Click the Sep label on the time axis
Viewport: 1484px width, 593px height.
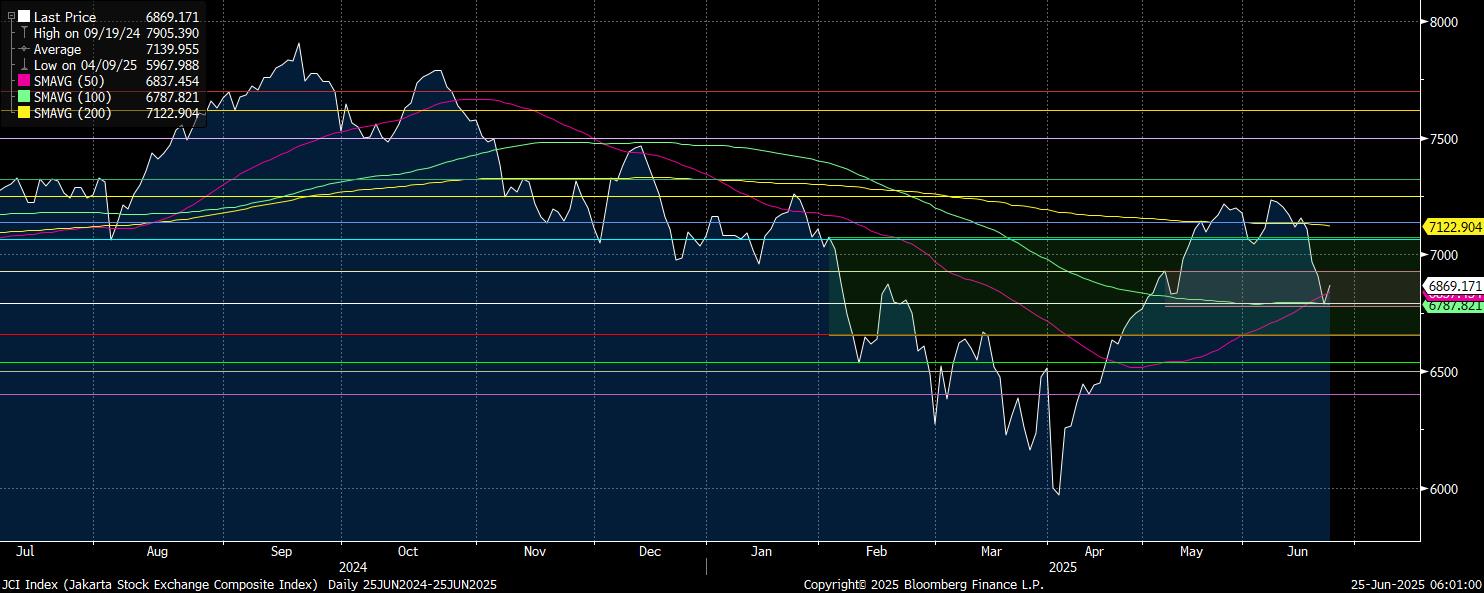281,551
